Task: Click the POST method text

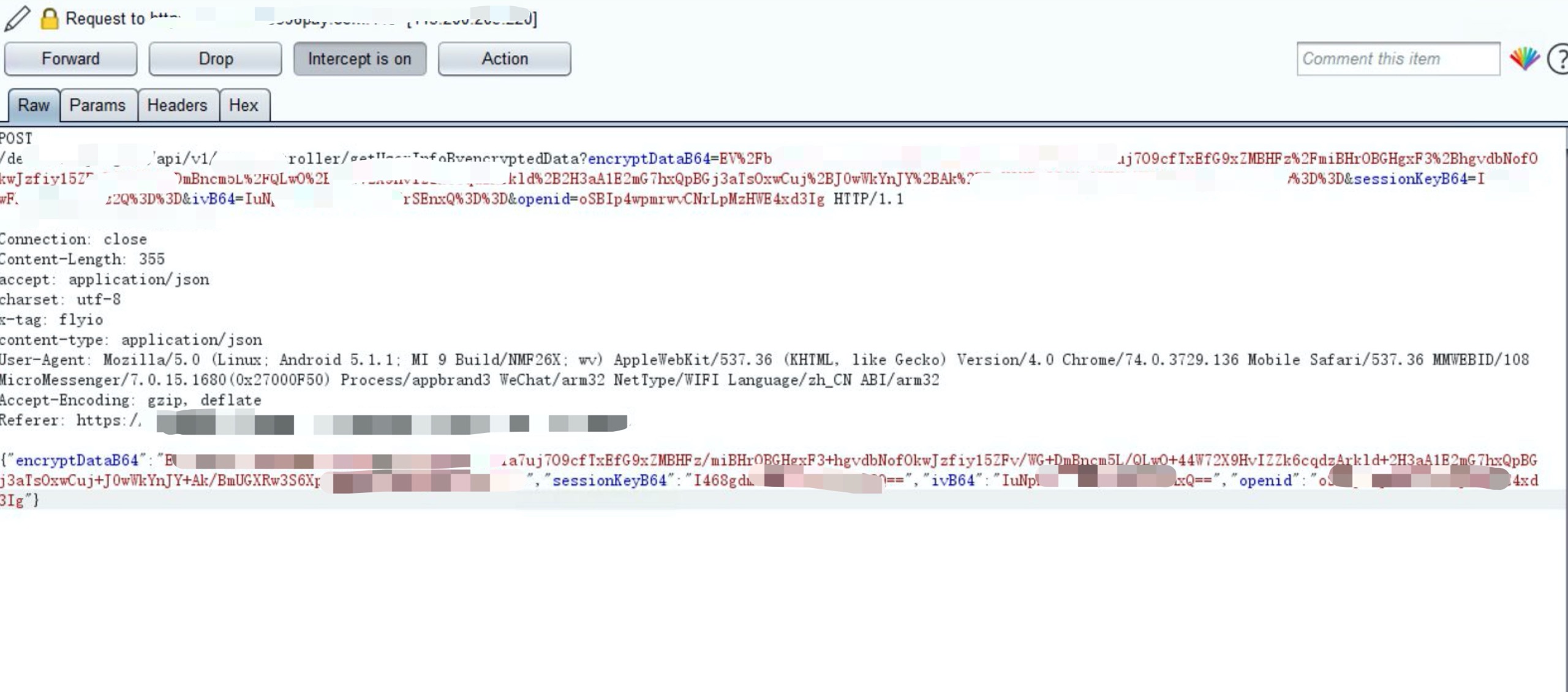Action: point(16,138)
